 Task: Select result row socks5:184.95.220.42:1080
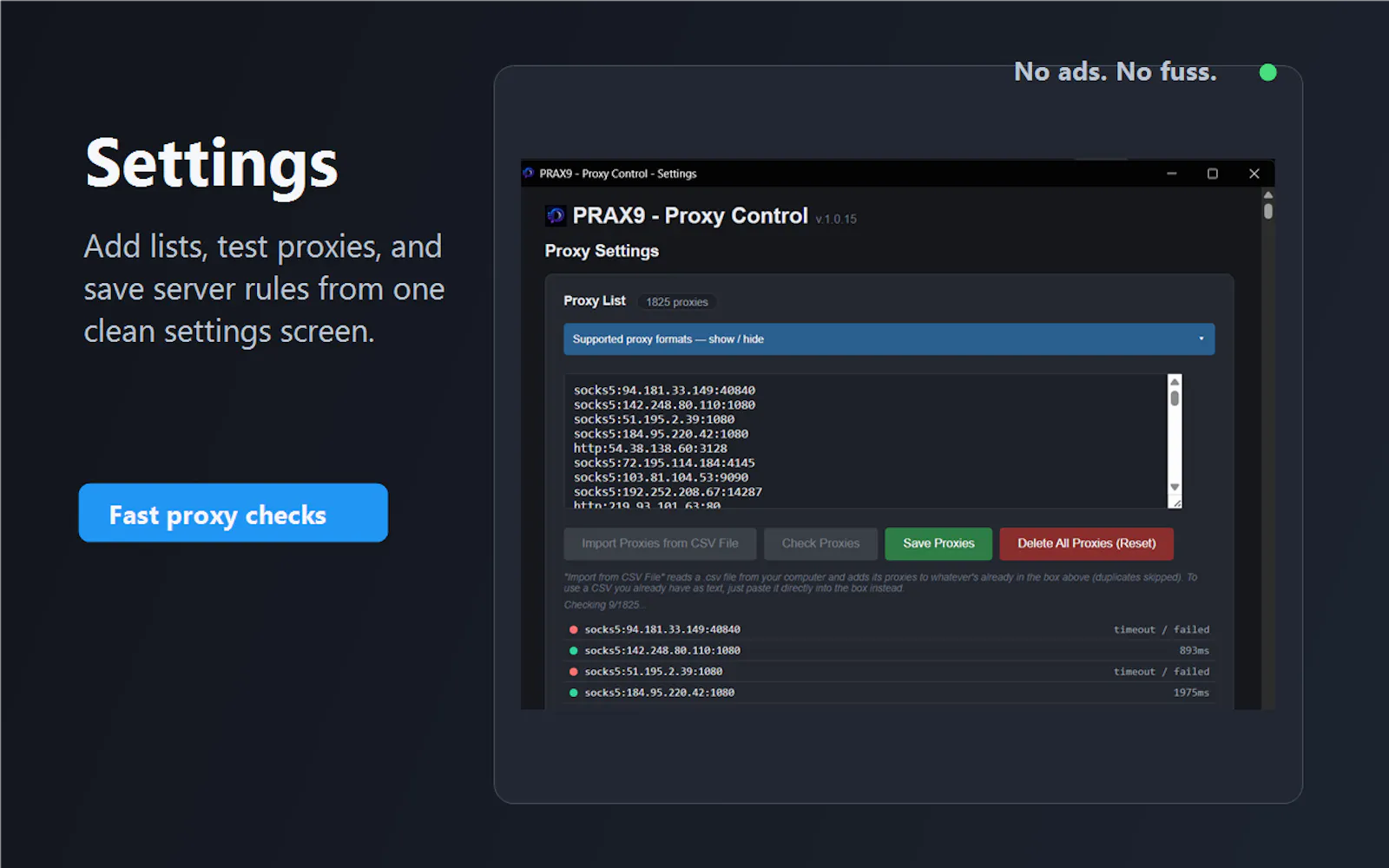[889, 693]
